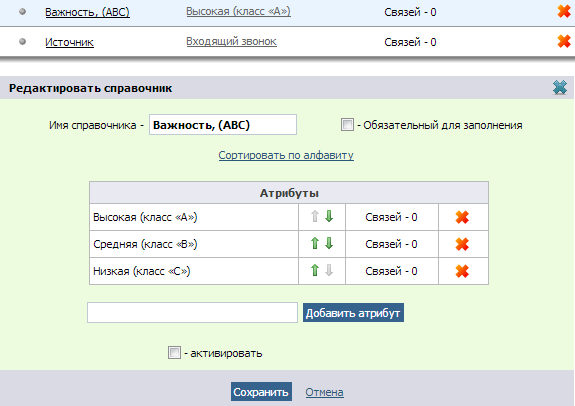
Task: Enable Обязательный для заполнения checkbox
Action: (x=347, y=125)
